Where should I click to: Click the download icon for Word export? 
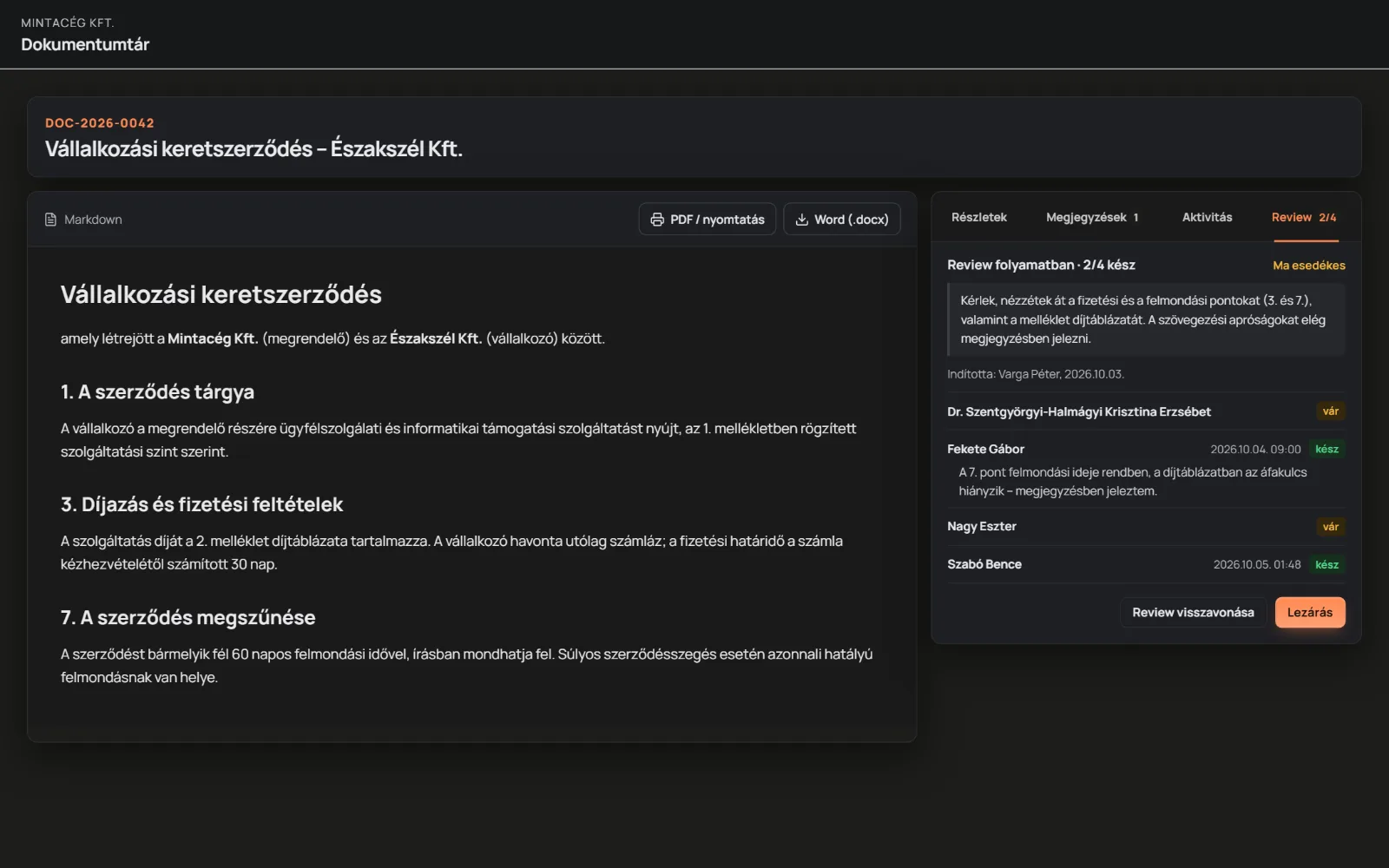pyautogui.click(x=802, y=220)
